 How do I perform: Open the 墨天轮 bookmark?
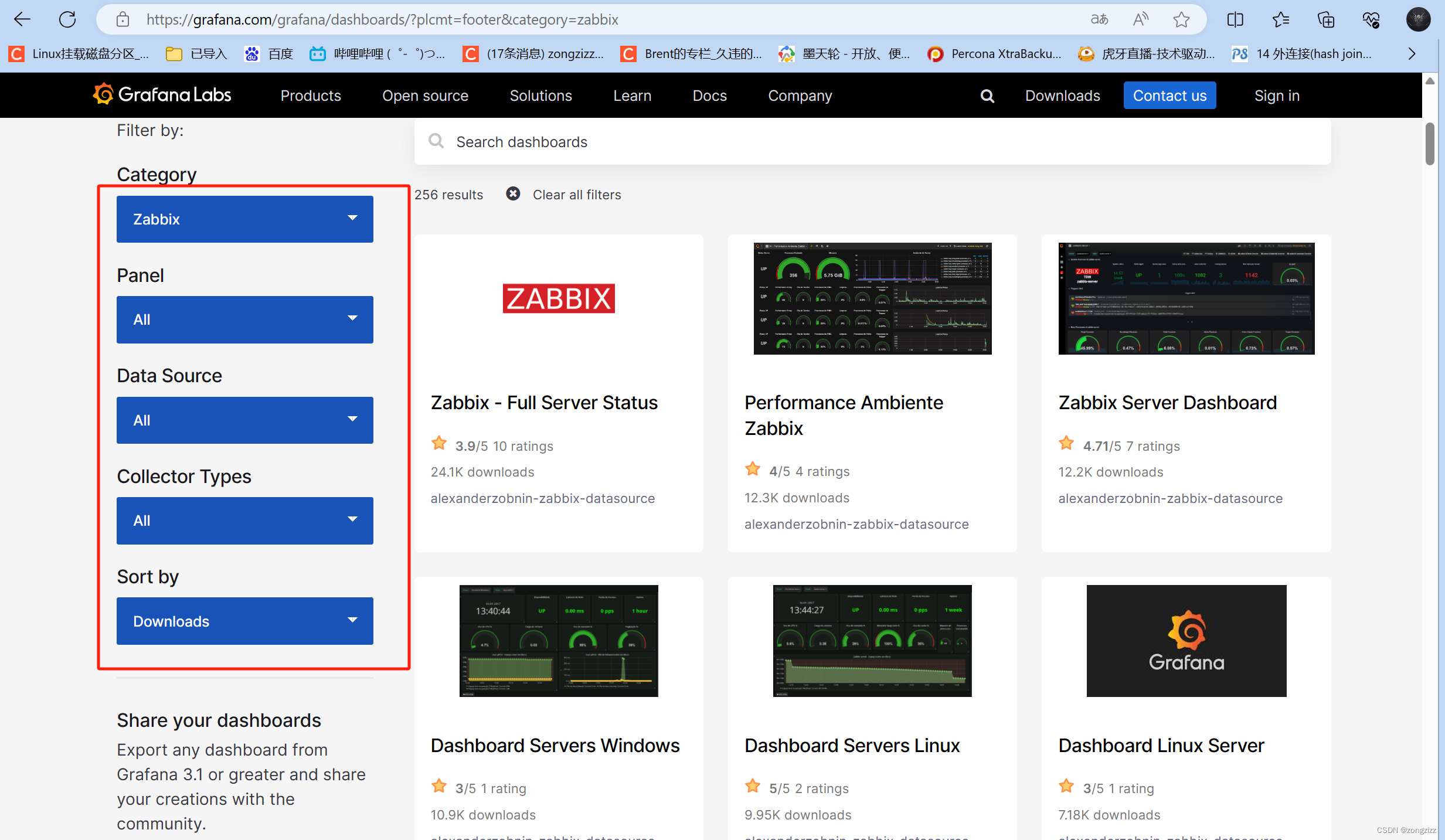[844, 54]
